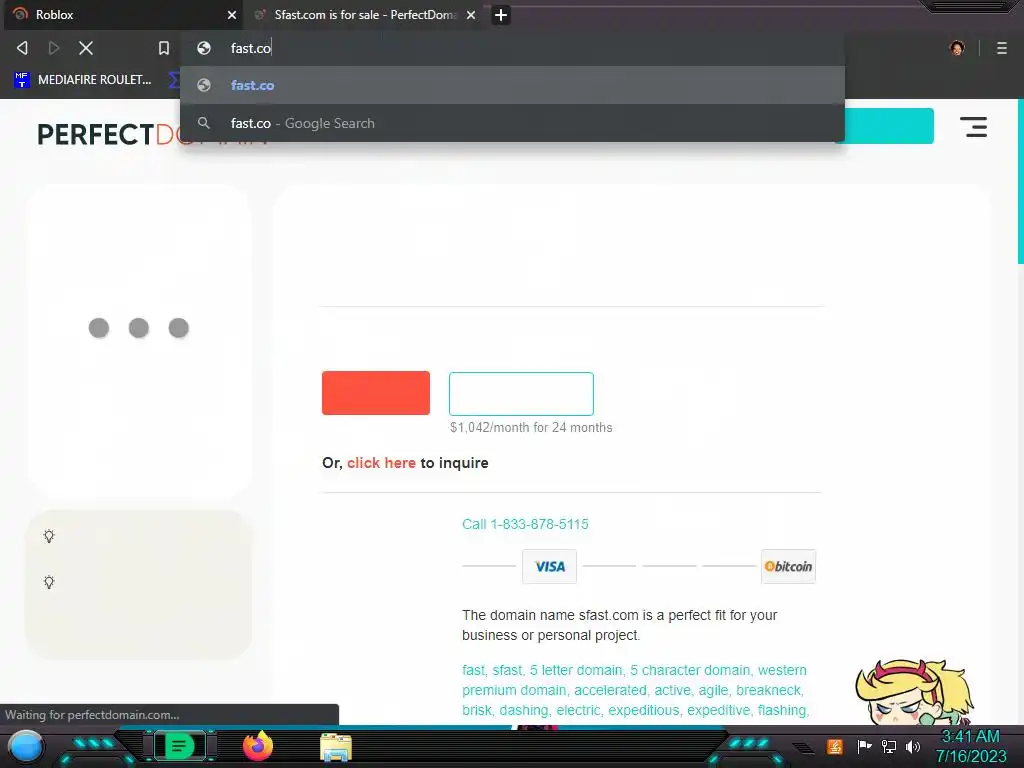Screen dimensions: 1024x768
Task: Bookmark this page with the bookmark icon
Action: click(x=164, y=48)
